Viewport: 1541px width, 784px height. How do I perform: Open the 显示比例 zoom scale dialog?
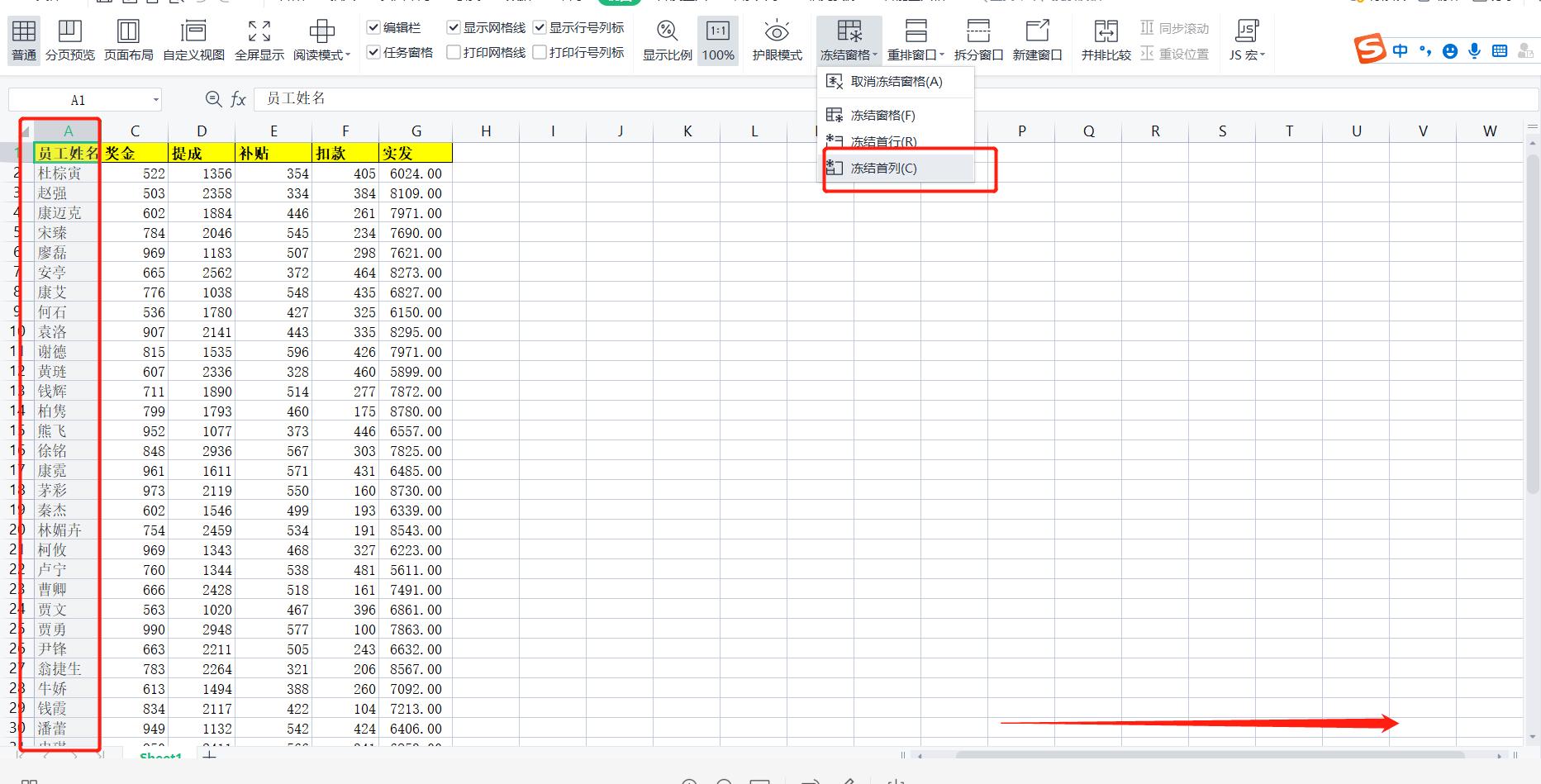coord(666,40)
